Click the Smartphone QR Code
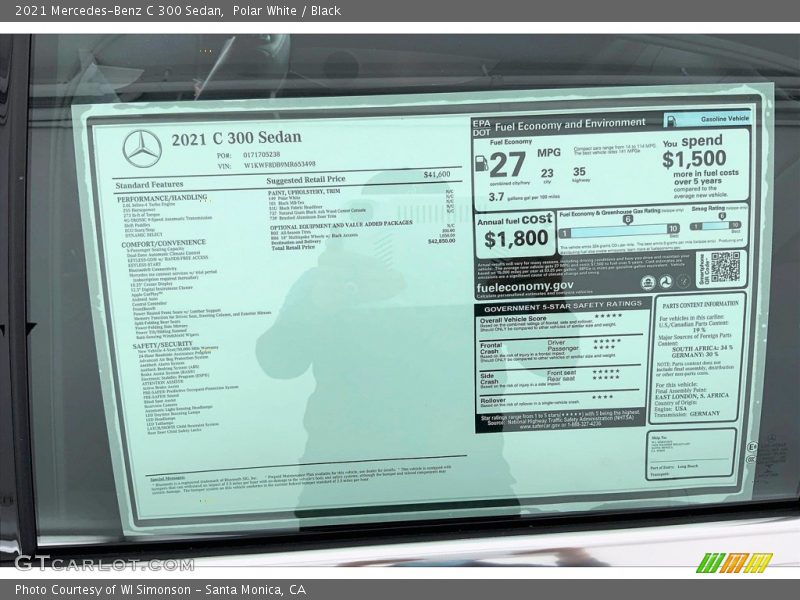Screen dimensions: 800x600 click(x=728, y=270)
